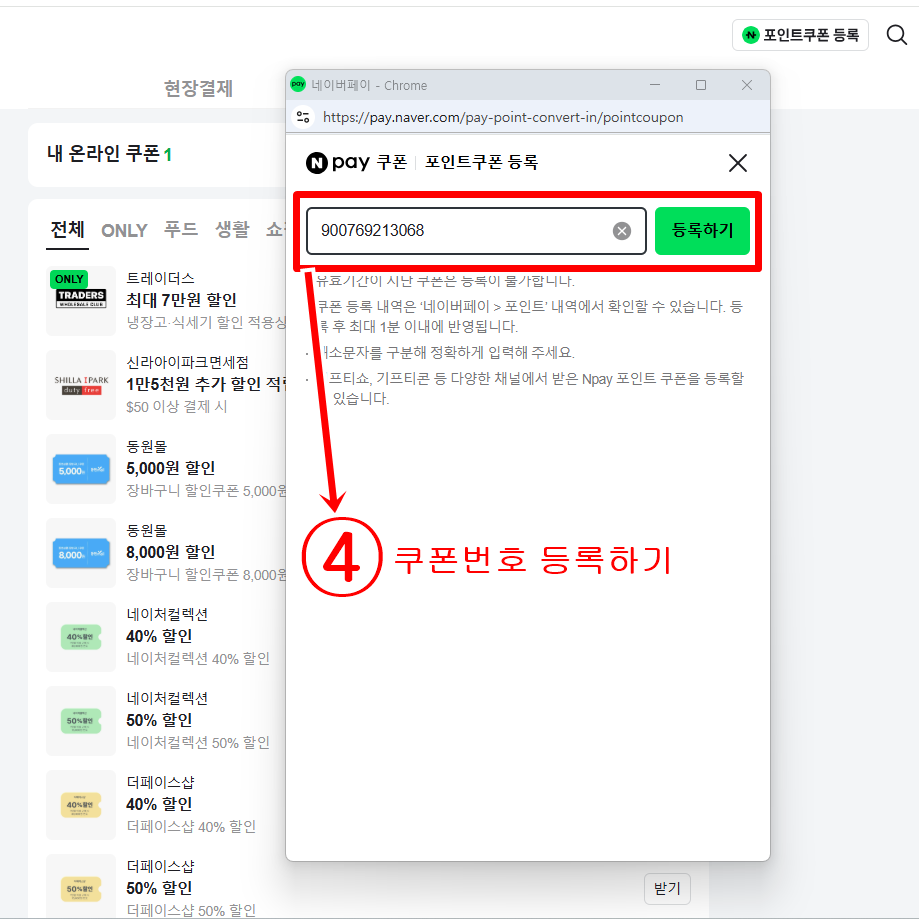919x919 pixels.
Task: Click the green 등록하기 button
Action: [x=702, y=230]
